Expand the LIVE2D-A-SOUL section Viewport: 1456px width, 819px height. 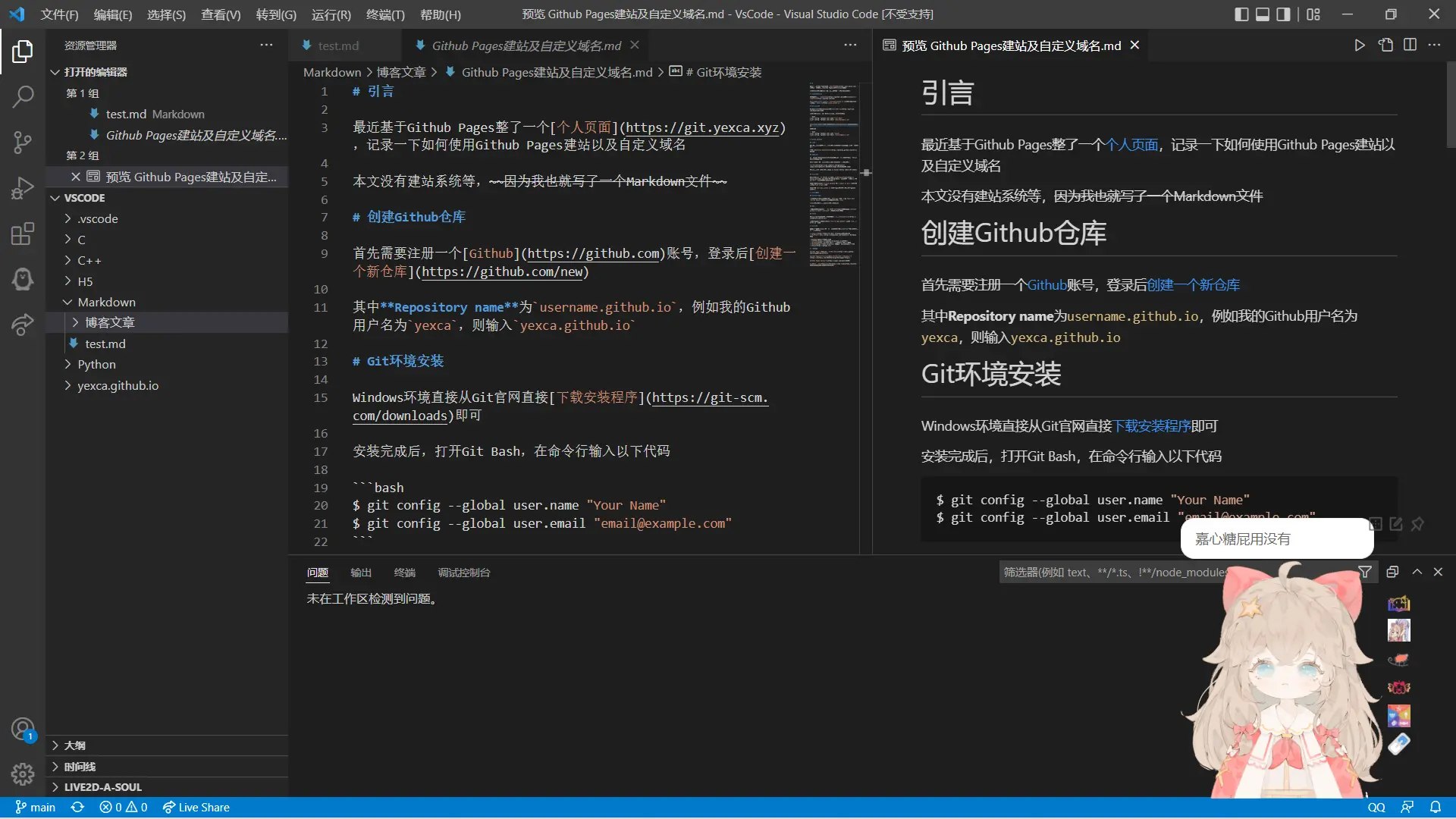(x=167, y=787)
